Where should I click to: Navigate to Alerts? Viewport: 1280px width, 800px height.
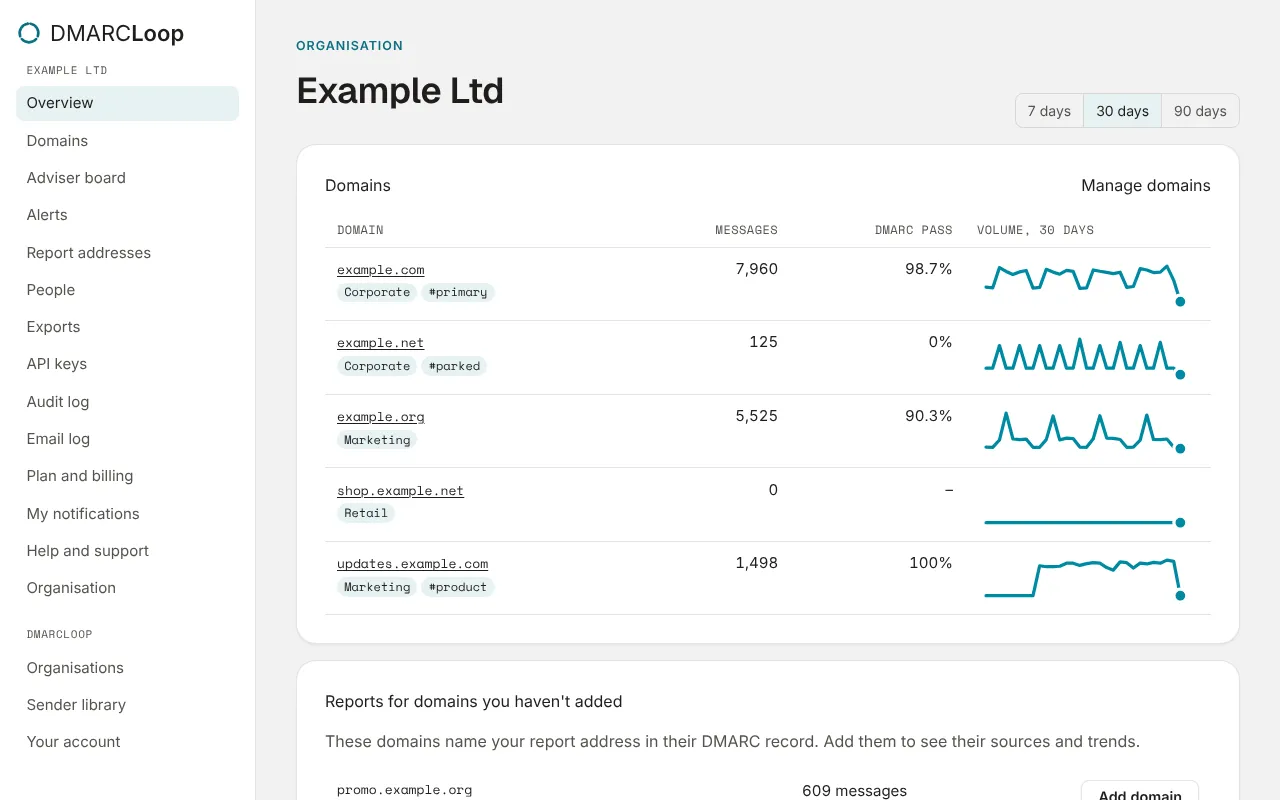[x=127, y=215]
